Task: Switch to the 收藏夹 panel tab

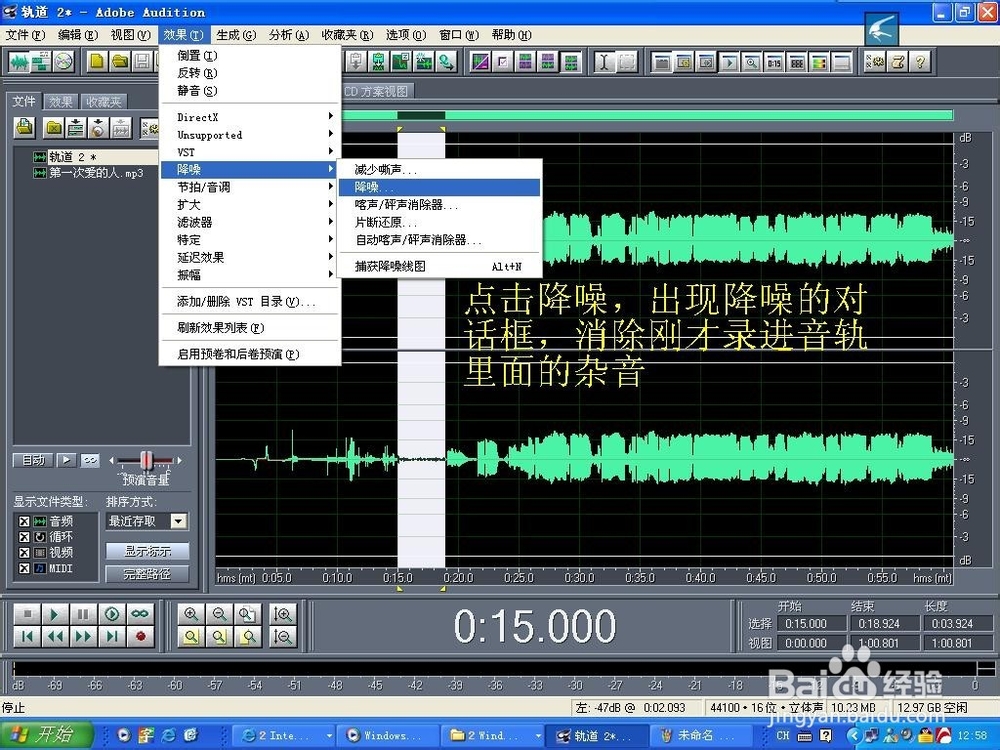Action: point(103,101)
